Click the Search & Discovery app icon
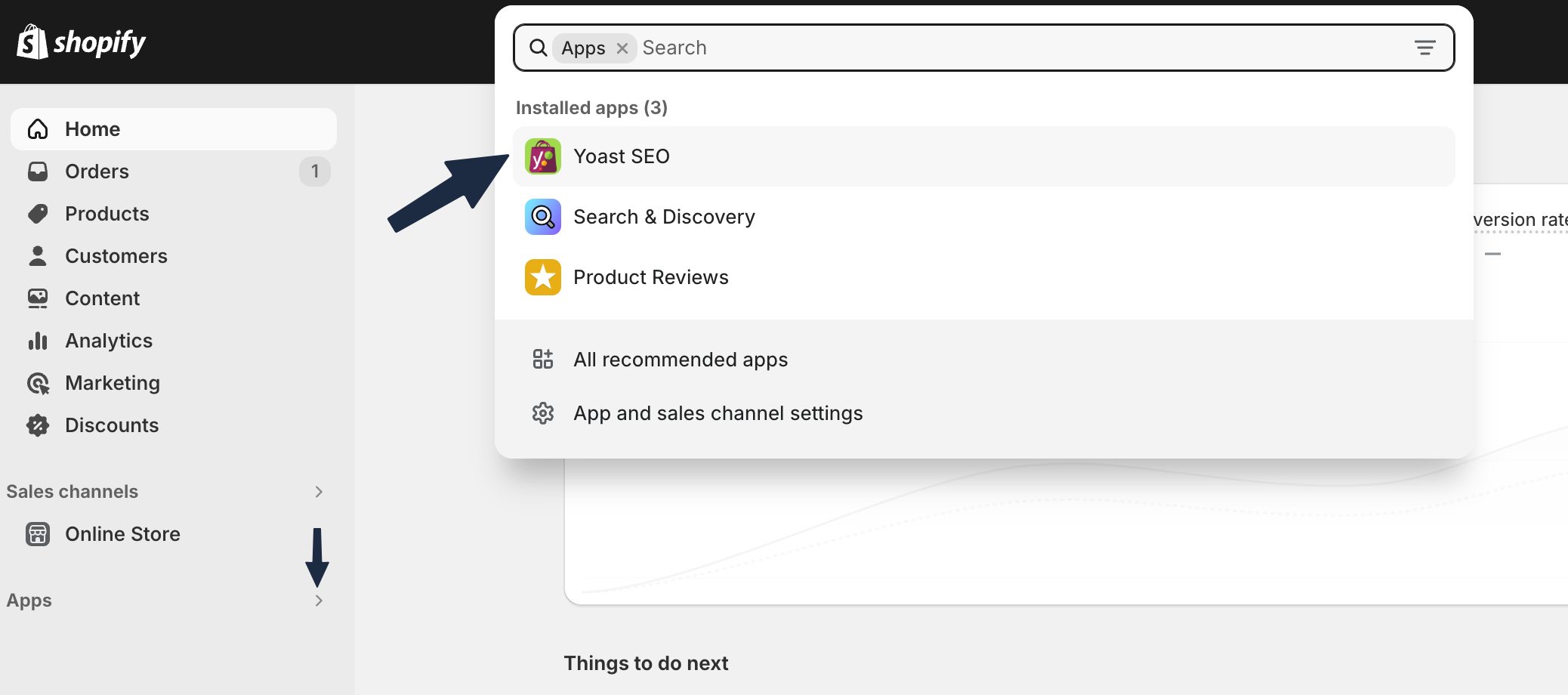1568x695 pixels. [542, 217]
